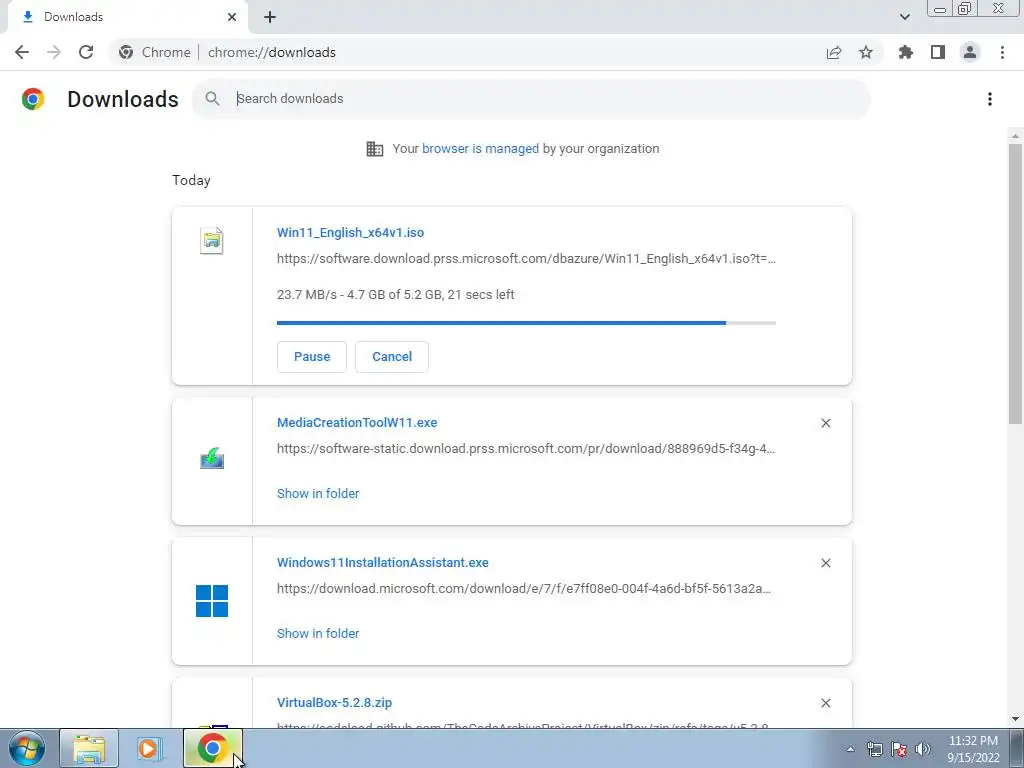Image resolution: width=1024 pixels, height=768 pixels.
Task: Open Chrome's three-dot menu in toolbar
Action: click(1002, 52)
